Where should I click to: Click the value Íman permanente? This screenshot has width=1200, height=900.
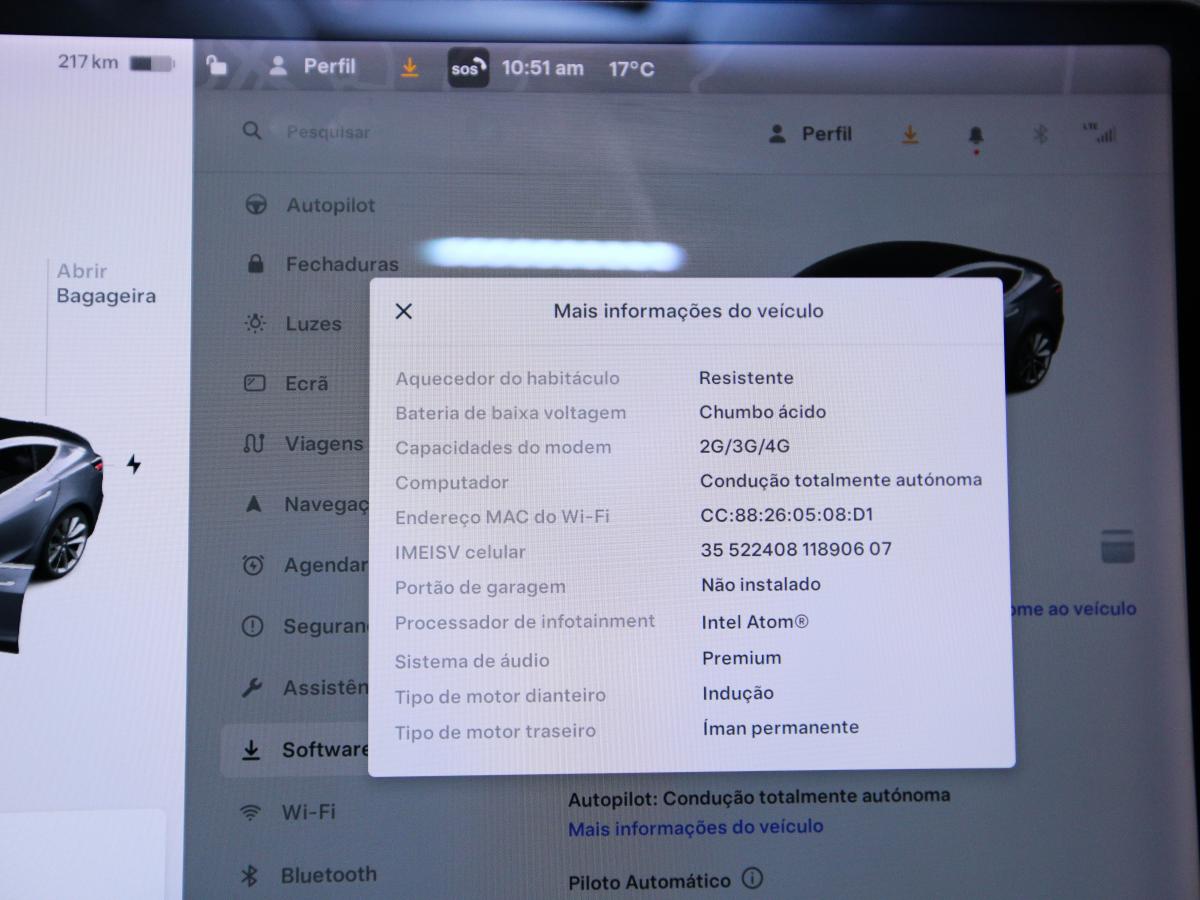tap(781, 728)
